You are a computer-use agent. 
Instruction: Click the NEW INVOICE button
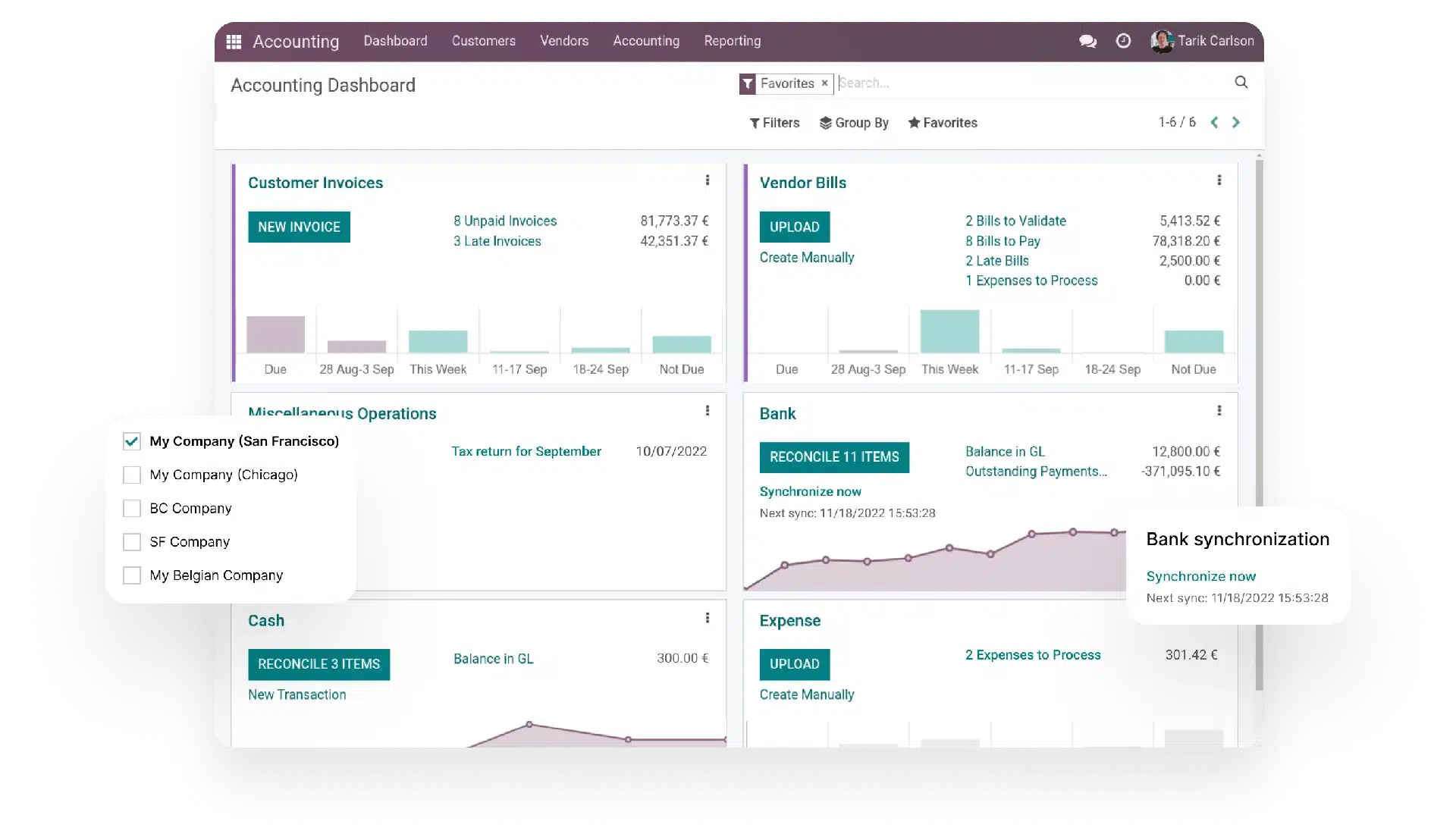pyautogui.click(x=299, y=227)
